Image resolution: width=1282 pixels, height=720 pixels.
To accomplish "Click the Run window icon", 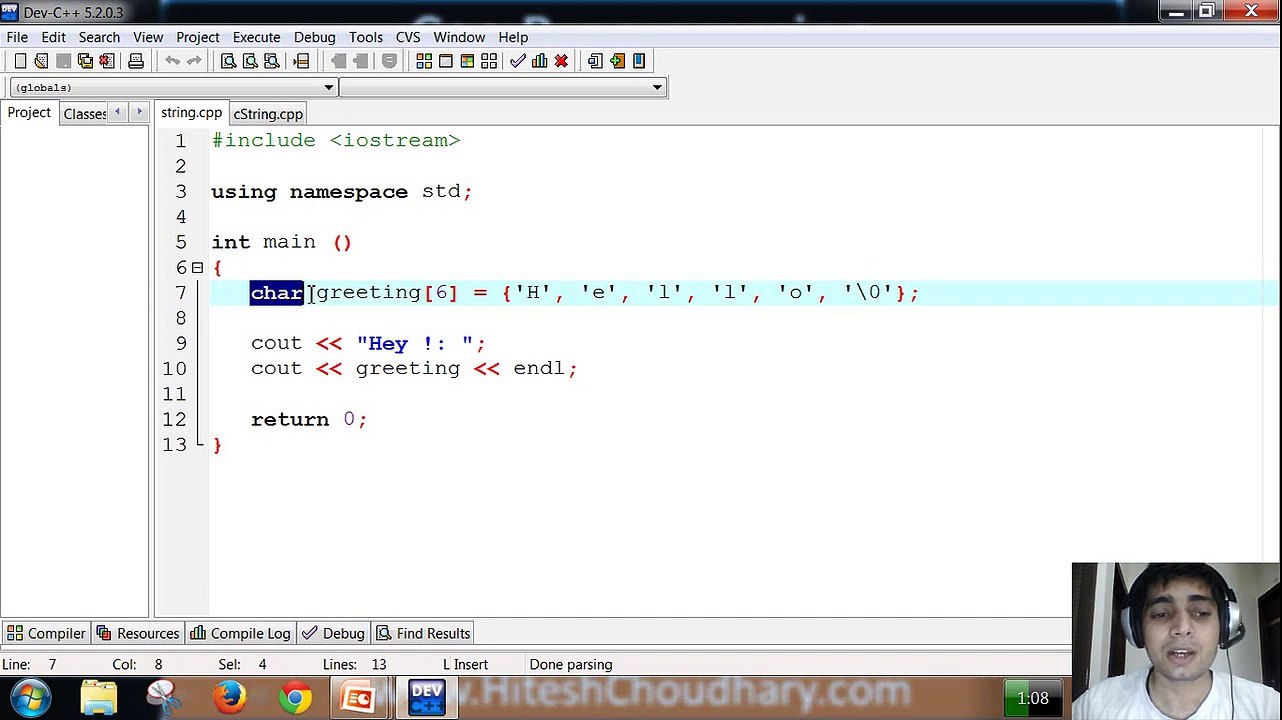I will pyautogui.click(x=446, y=61).
